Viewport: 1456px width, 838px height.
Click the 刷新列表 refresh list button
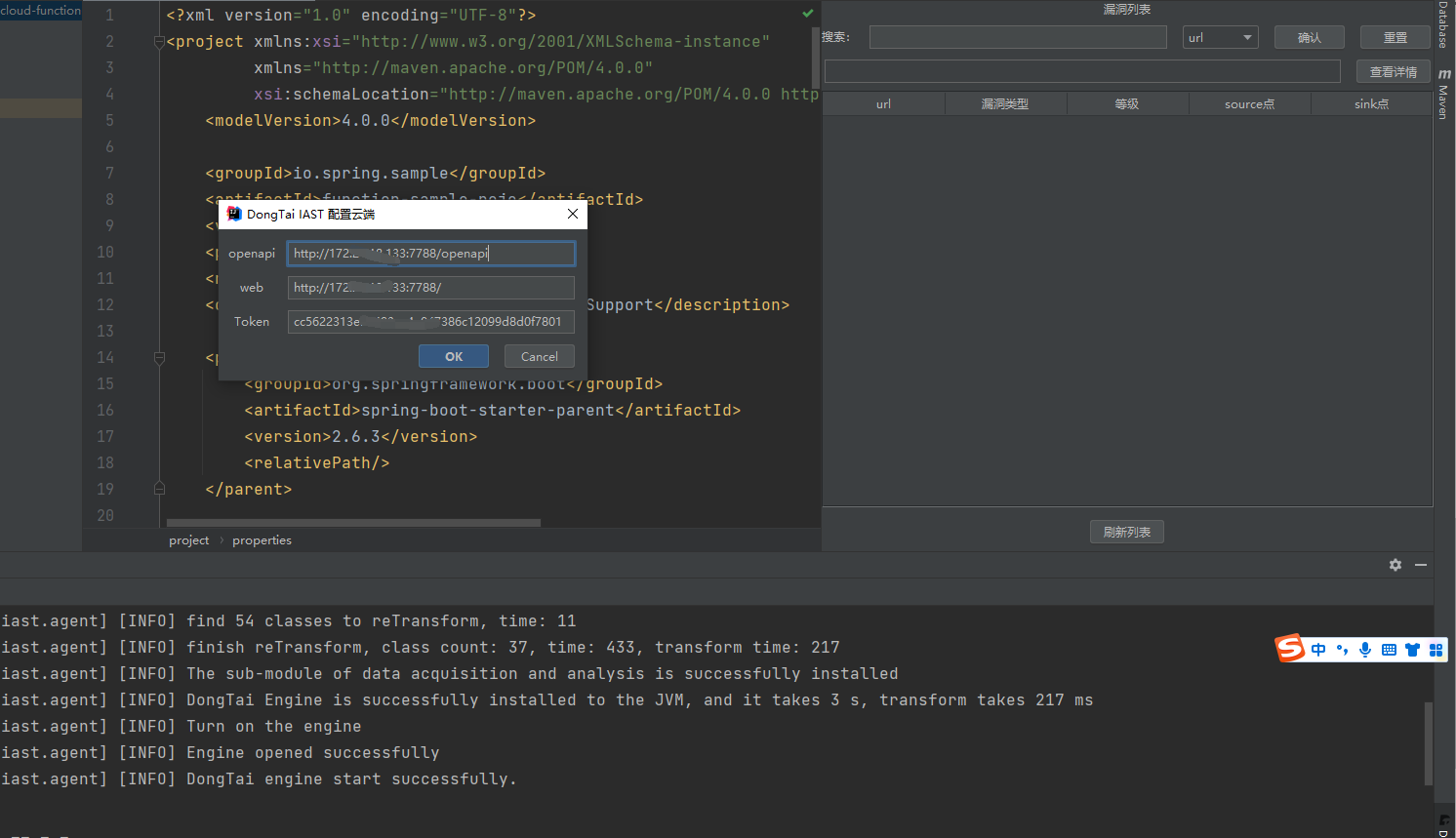tap(1127, 532)
